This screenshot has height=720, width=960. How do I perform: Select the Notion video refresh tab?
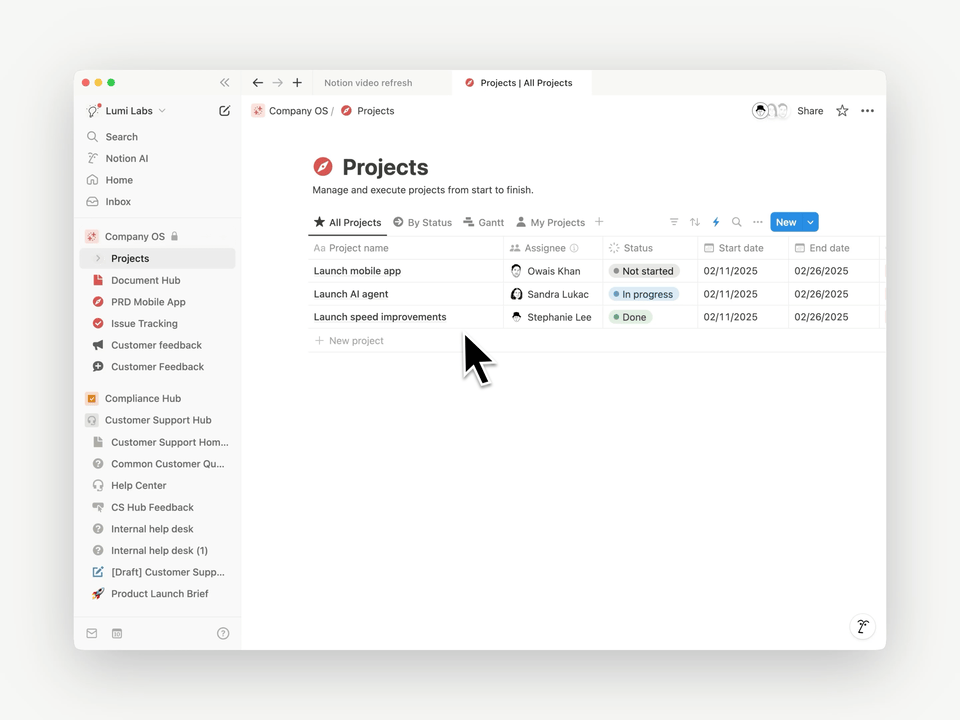pyautogui.click(x=368, y=83)
